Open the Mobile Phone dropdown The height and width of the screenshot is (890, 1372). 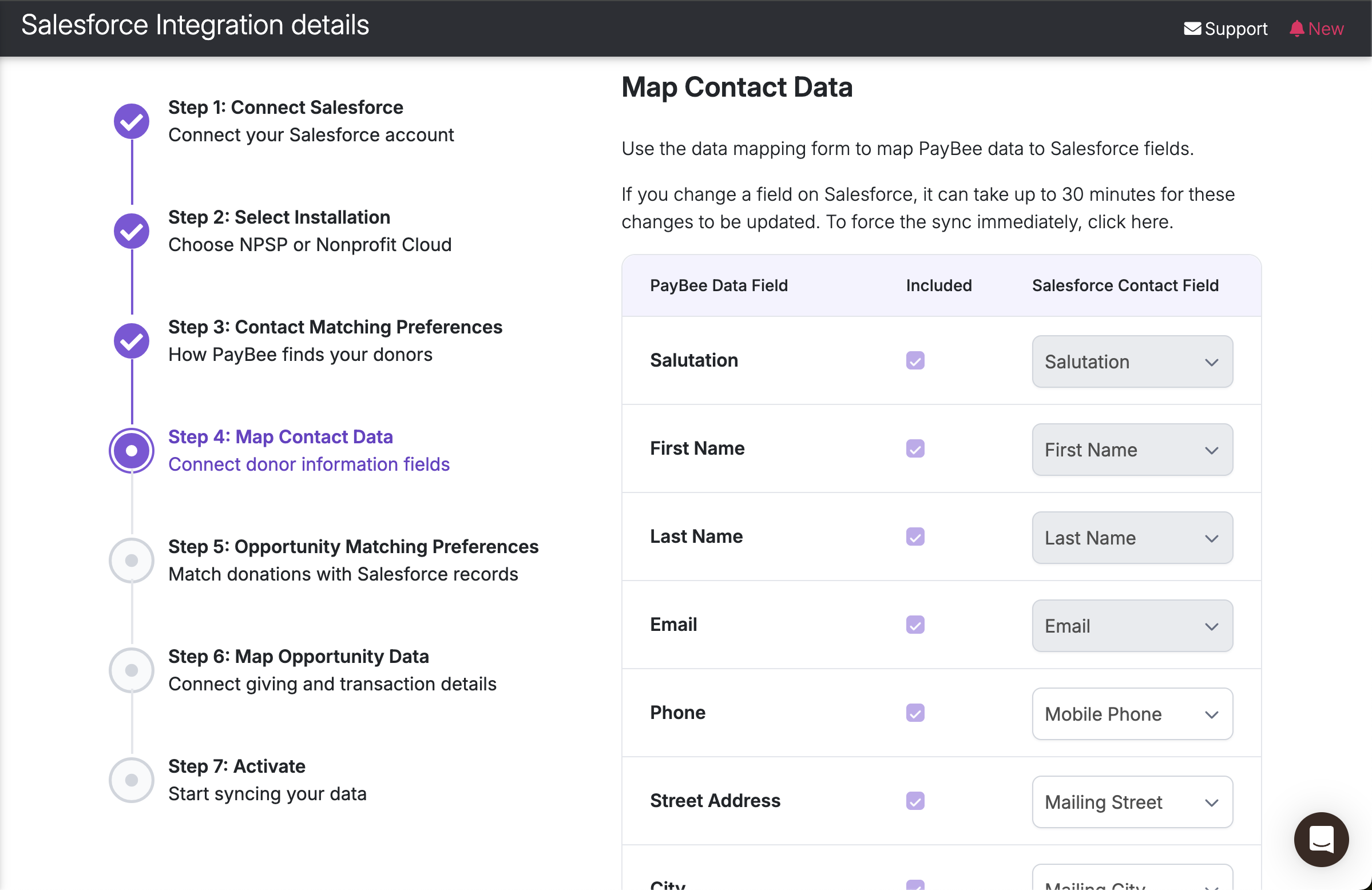(1132, 714)
